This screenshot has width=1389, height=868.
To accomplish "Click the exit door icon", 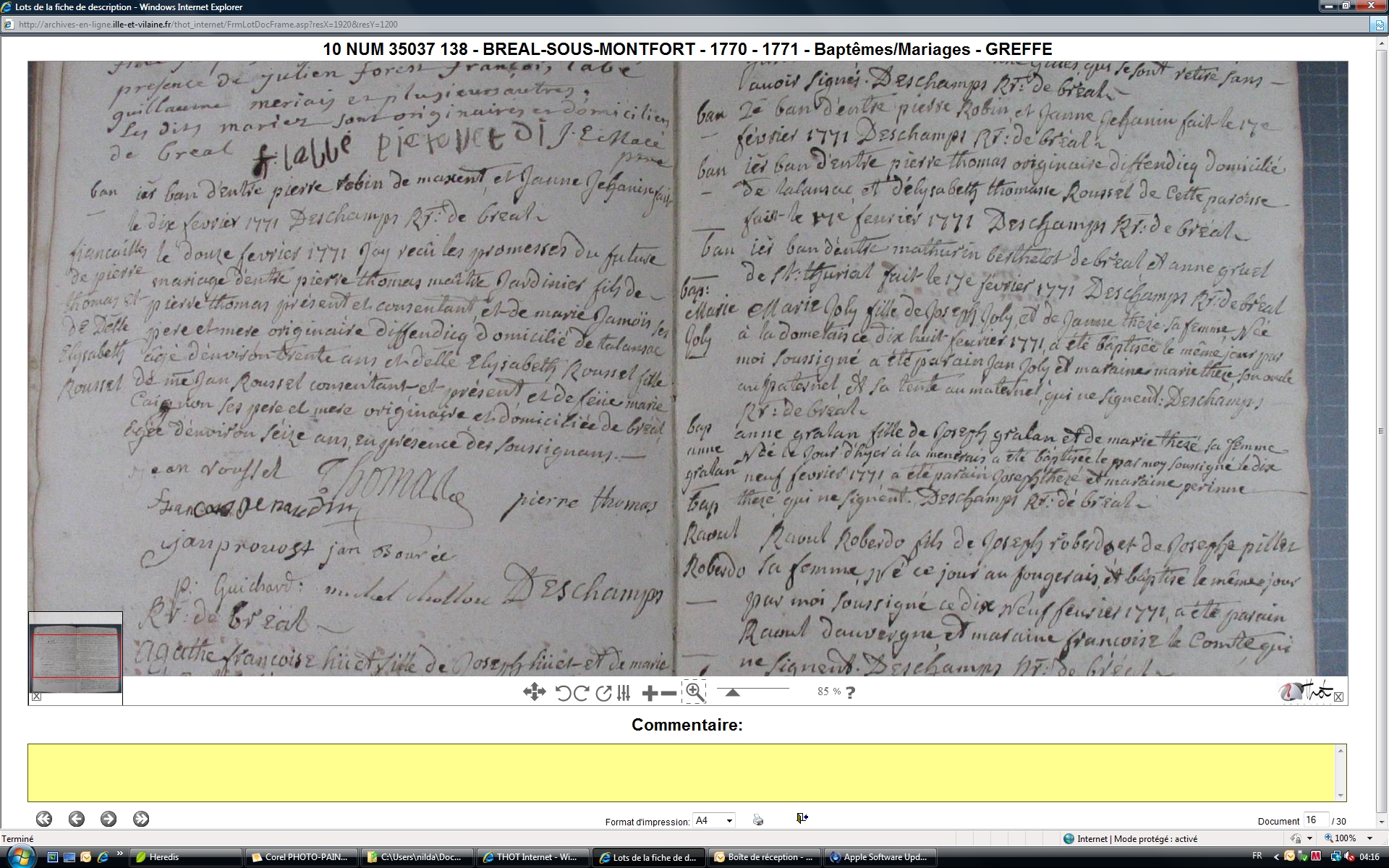I will (802, 818).
